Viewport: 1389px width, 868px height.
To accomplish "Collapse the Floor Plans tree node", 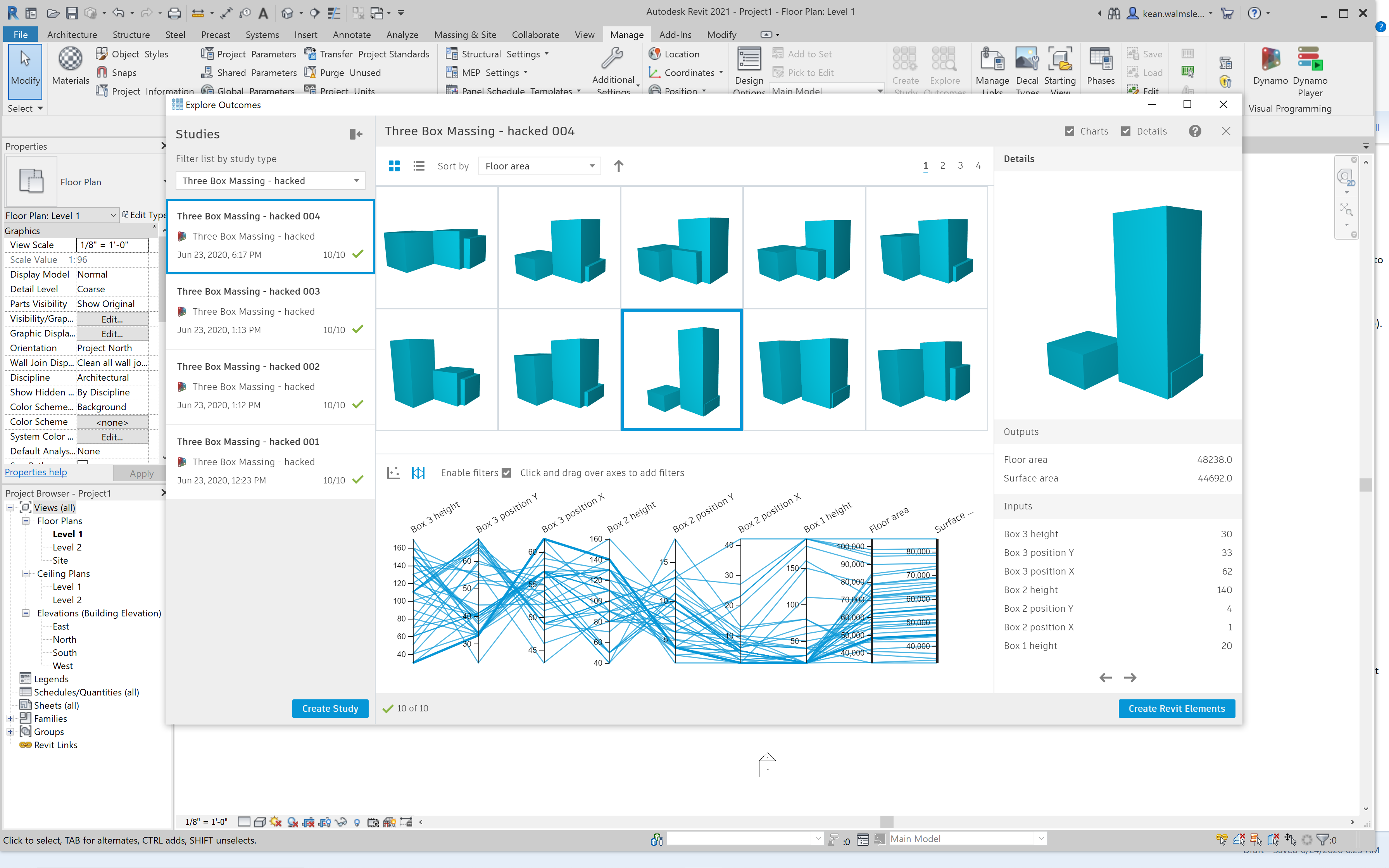I will click(26, 521).
